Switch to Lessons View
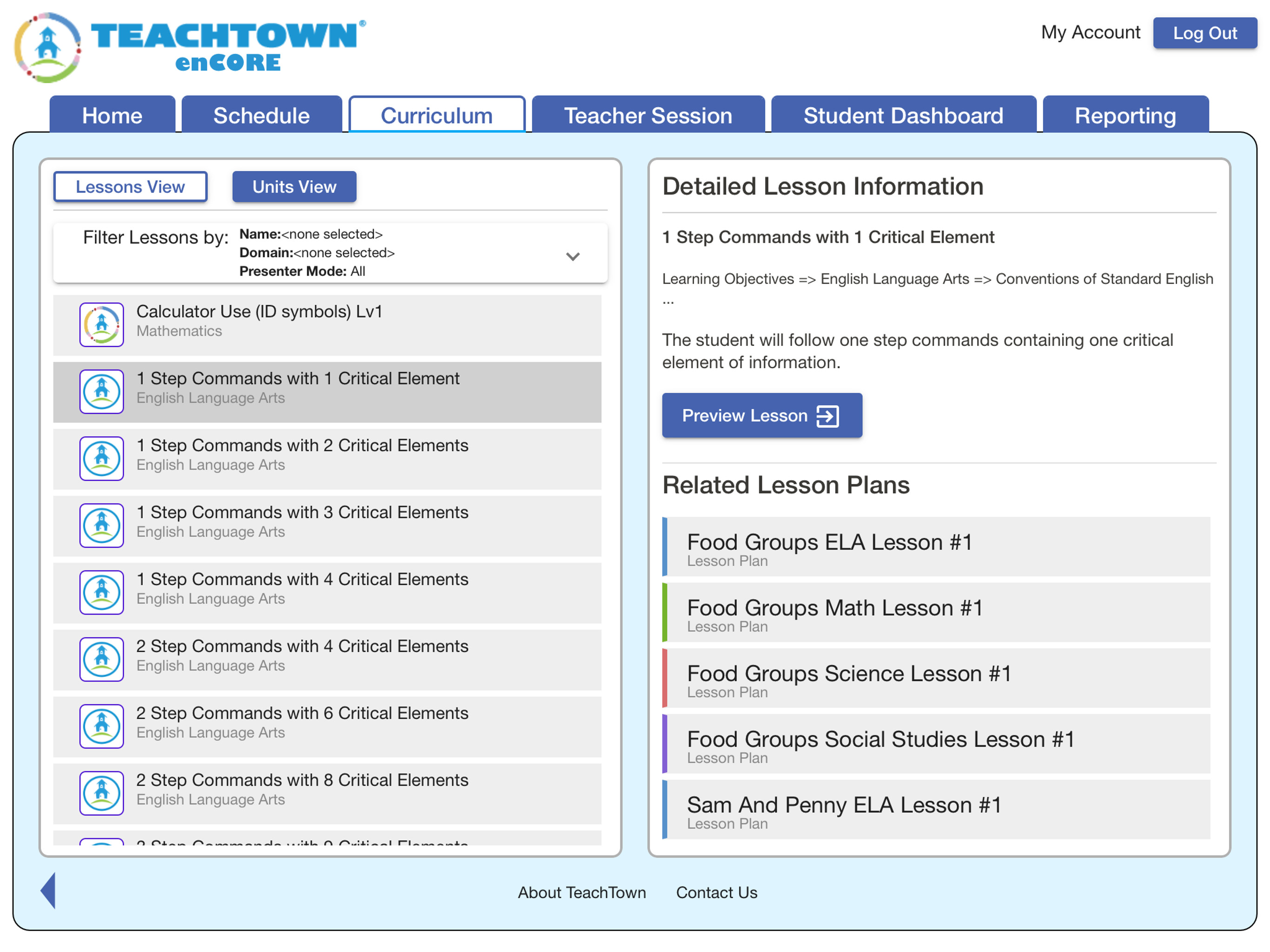This screenshot has width=1270, height=952. click(130, 186)
